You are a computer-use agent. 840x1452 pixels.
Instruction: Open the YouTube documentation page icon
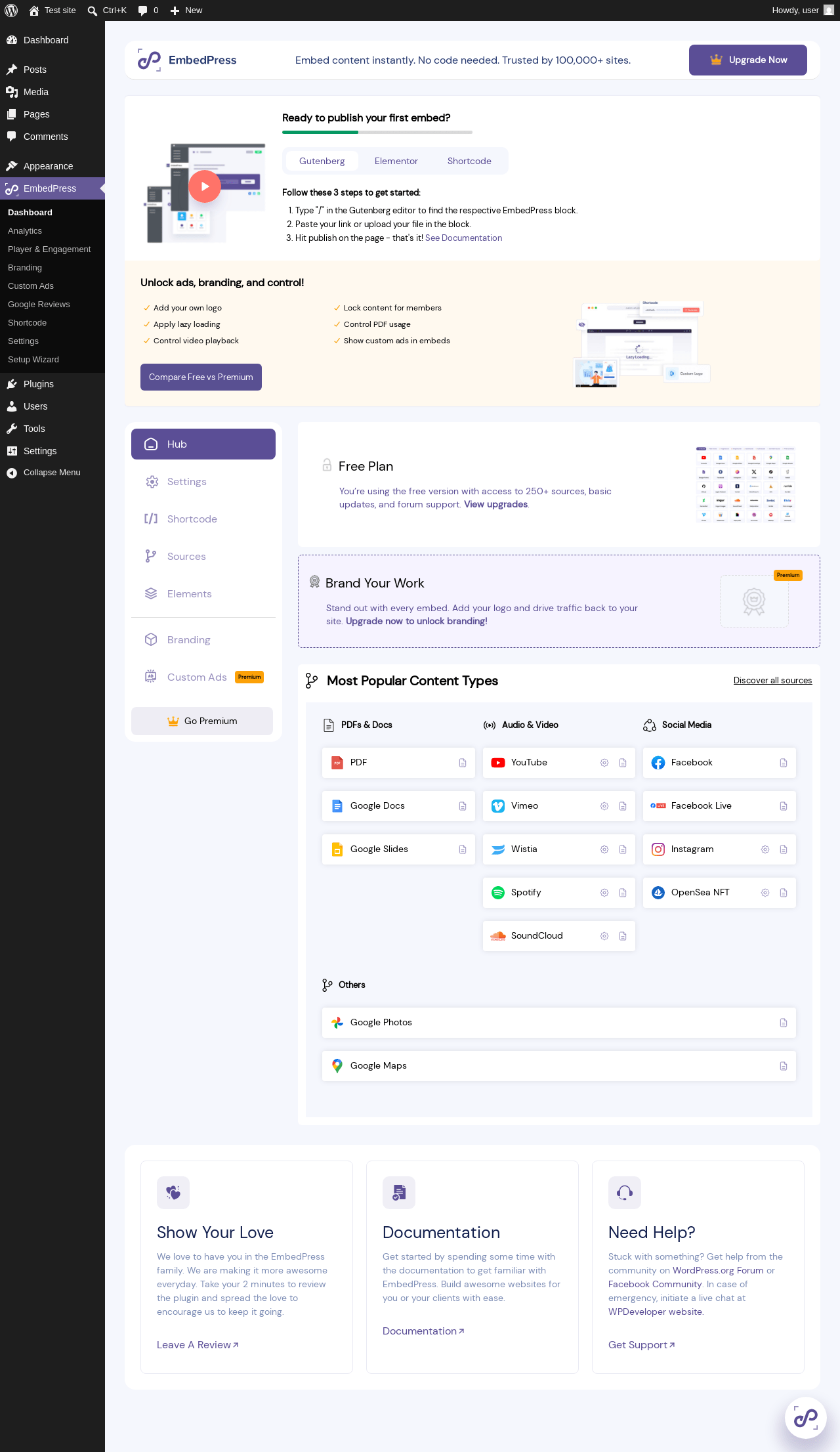tap(623, 763)
